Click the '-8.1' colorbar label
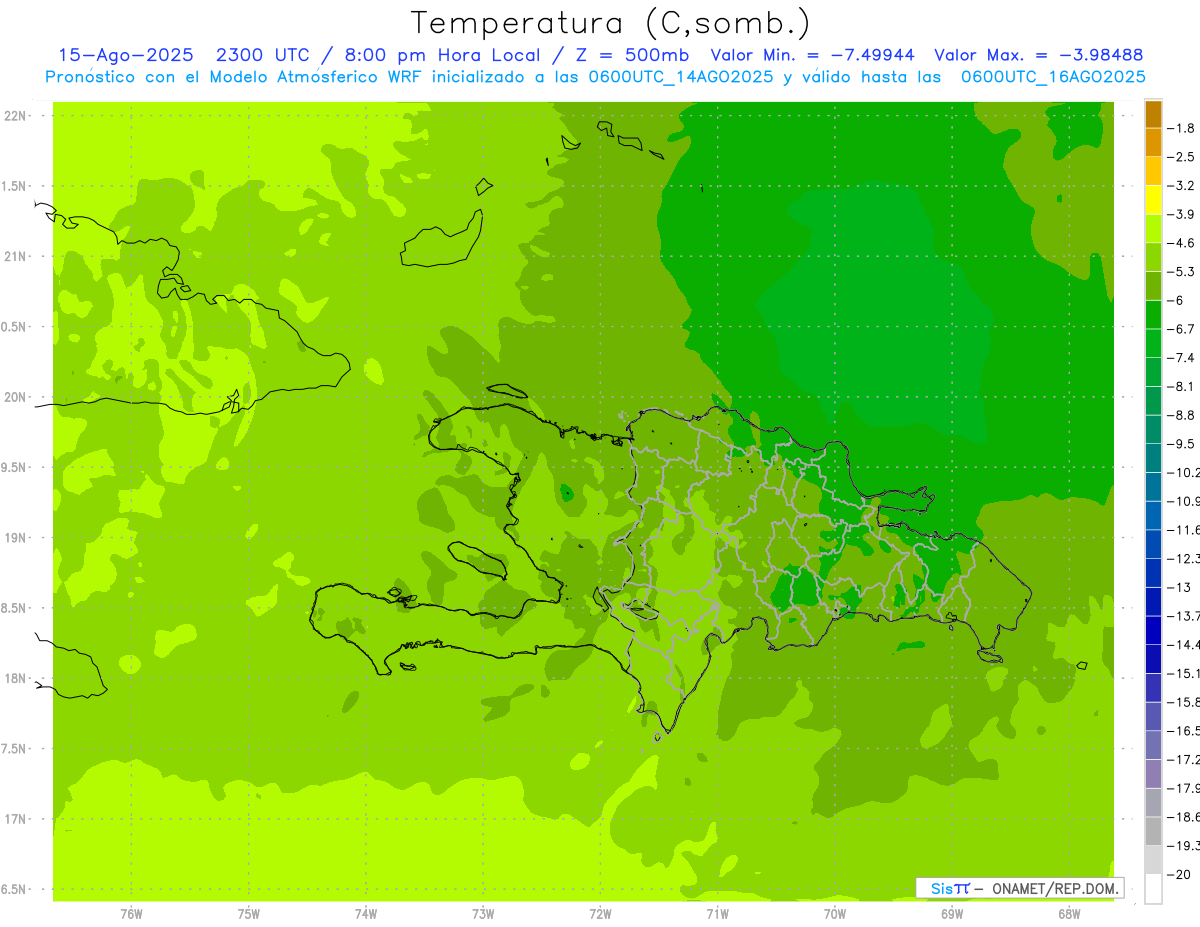The height and width of the screenshot is (927, 1200). click(x=1181, y=386)
